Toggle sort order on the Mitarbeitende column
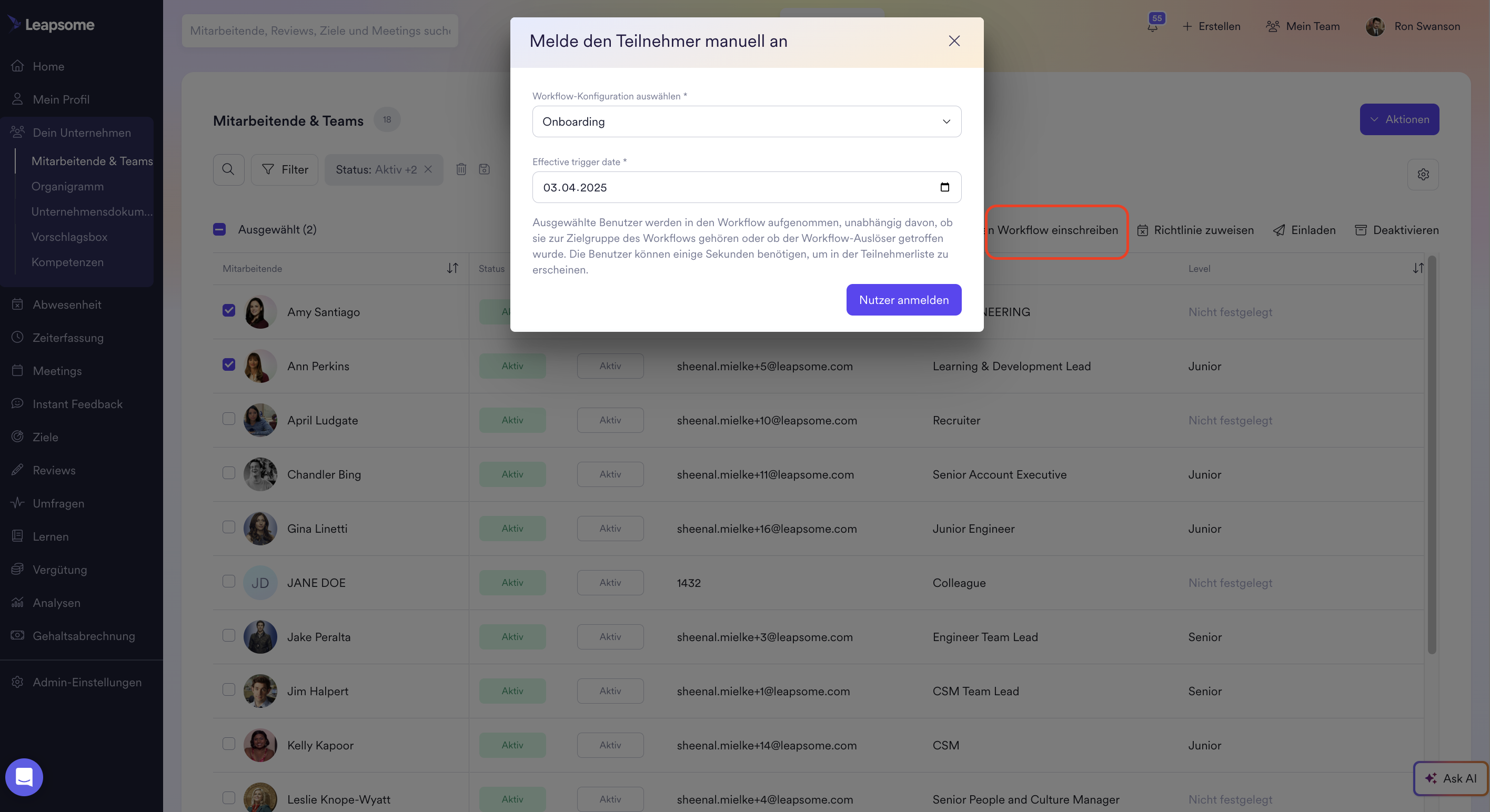1490x812 pixels. point(453,268)
